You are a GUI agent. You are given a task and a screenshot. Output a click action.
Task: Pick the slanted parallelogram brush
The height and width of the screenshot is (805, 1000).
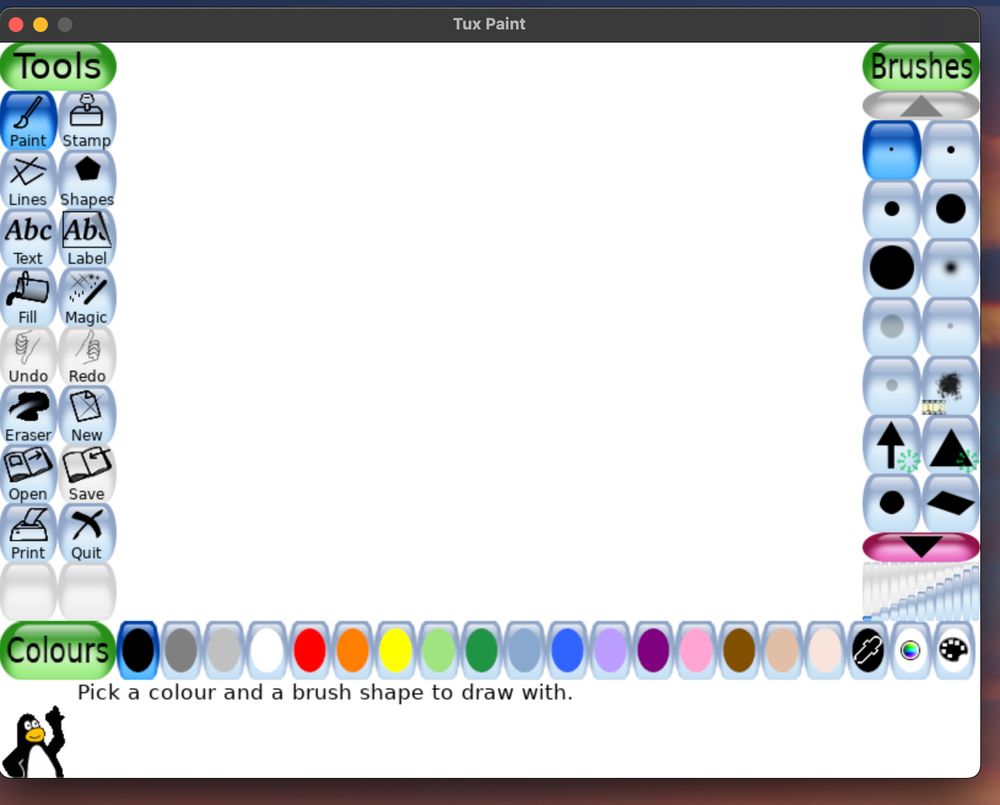click(950, 503)
